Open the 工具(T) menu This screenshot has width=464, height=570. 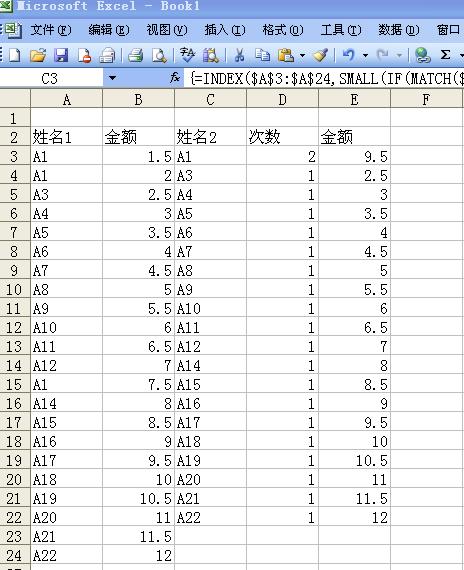coord(341,30)
